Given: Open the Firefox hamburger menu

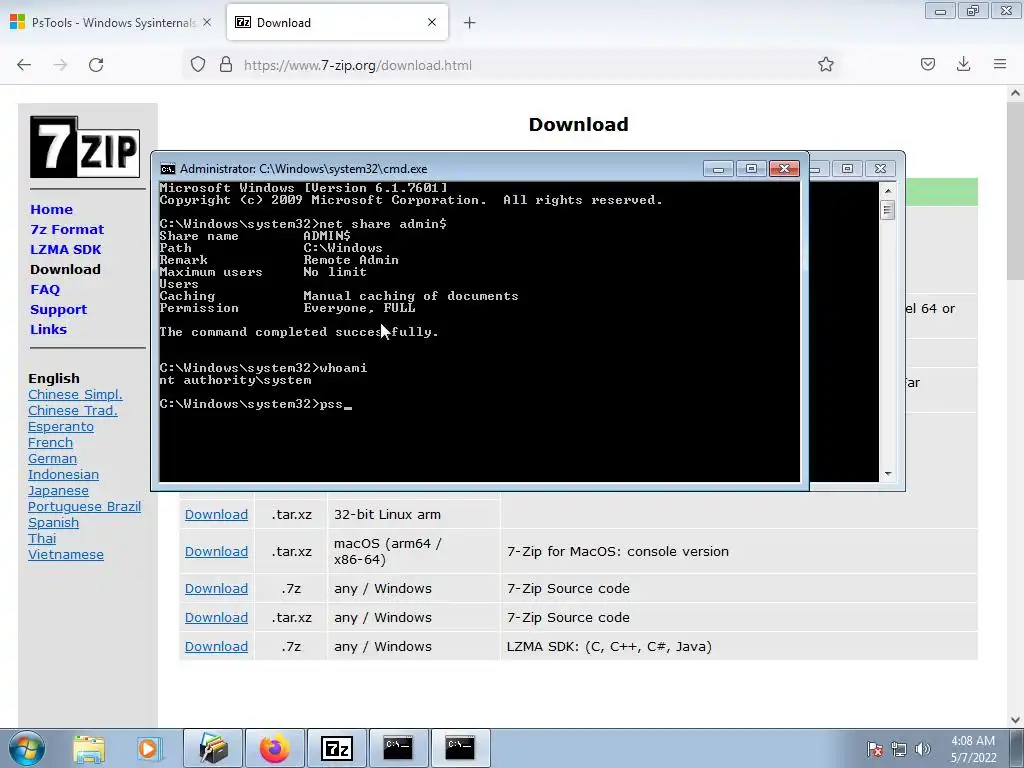Looking at the screenshot, I should 1000,64.
